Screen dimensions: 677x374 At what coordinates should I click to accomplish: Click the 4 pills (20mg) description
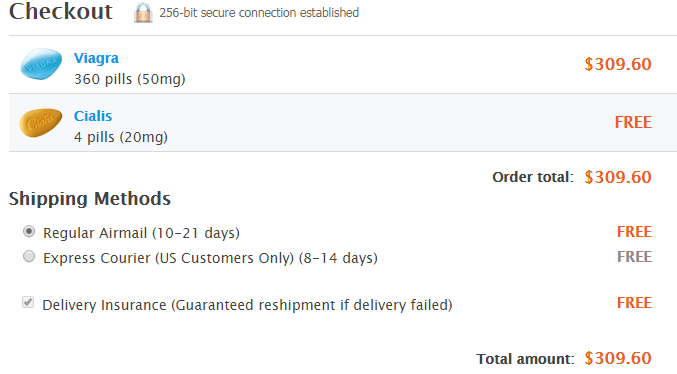(121, 137)
